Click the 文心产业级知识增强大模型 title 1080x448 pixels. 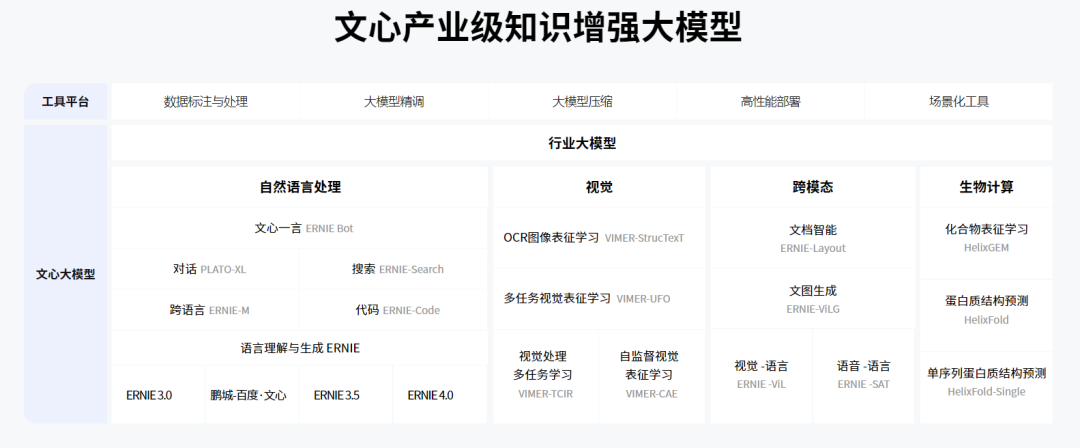coord(538,28)
